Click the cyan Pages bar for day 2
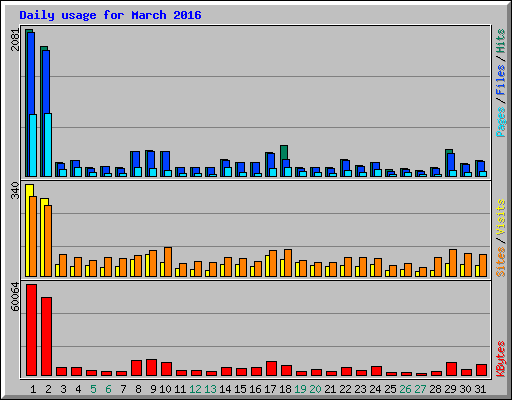The width and height of the screenshot is (512, 400). pyautogui.click(x=48, y=145)
